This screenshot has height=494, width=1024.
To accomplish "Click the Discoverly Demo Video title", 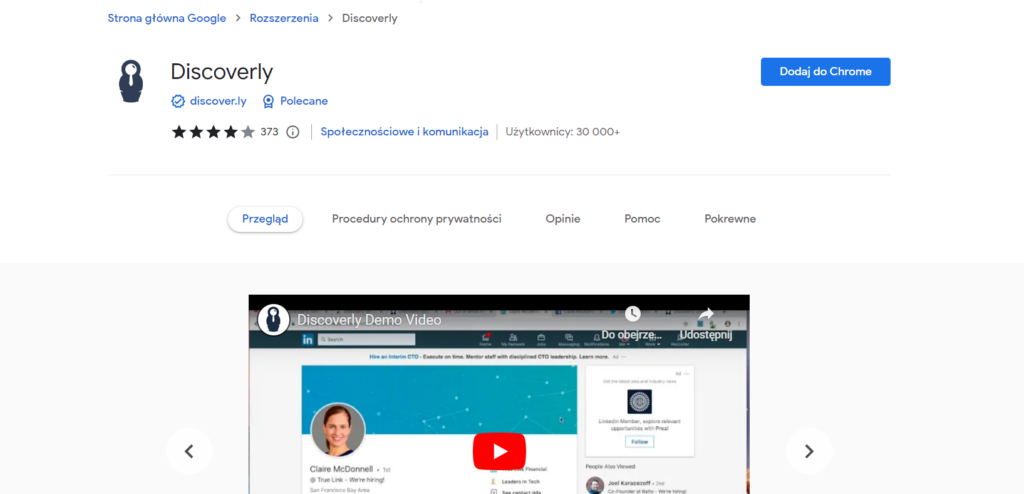I will (x=369, y=321).
